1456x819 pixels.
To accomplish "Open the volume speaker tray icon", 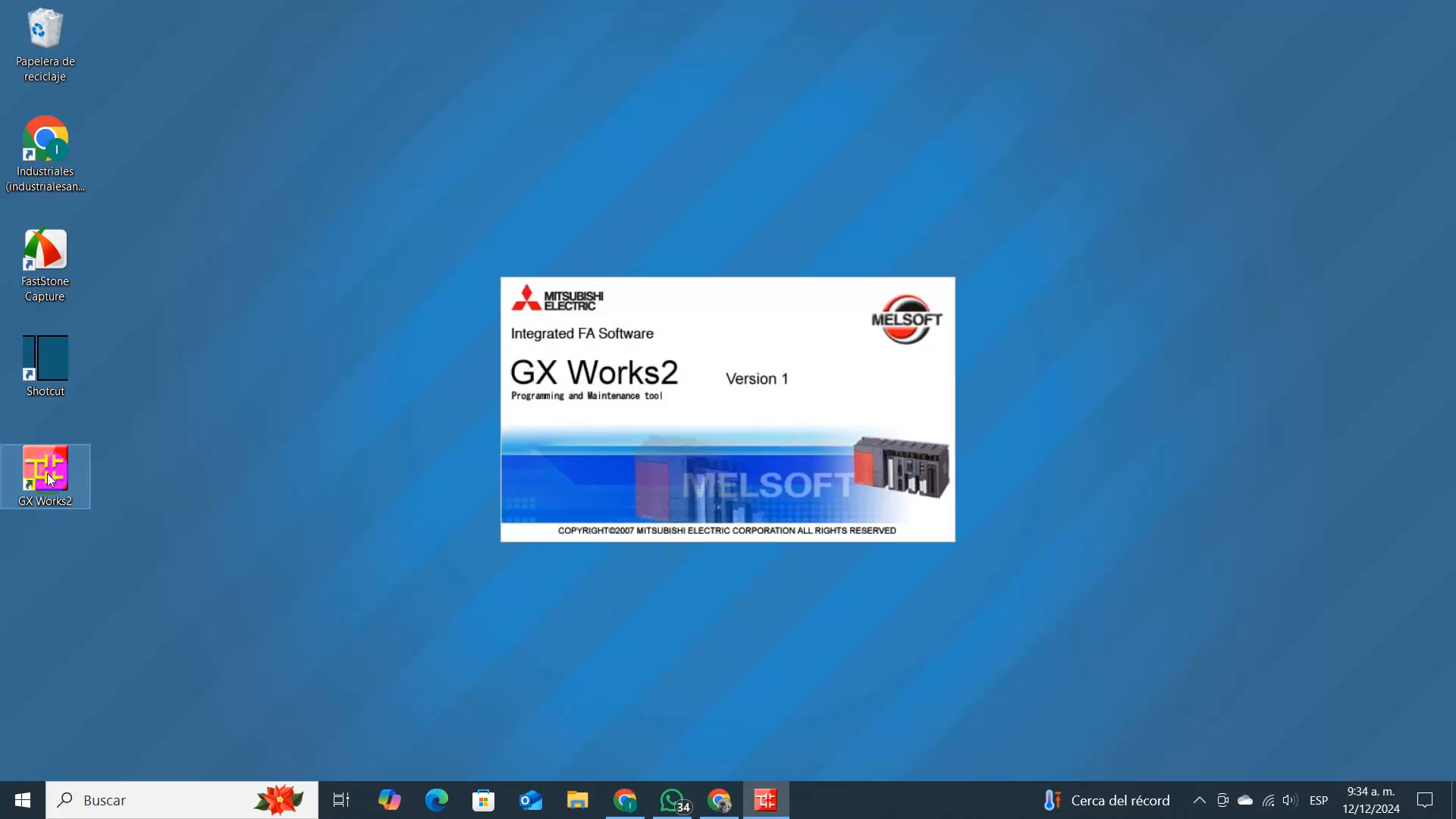I will pos(1290,800).
